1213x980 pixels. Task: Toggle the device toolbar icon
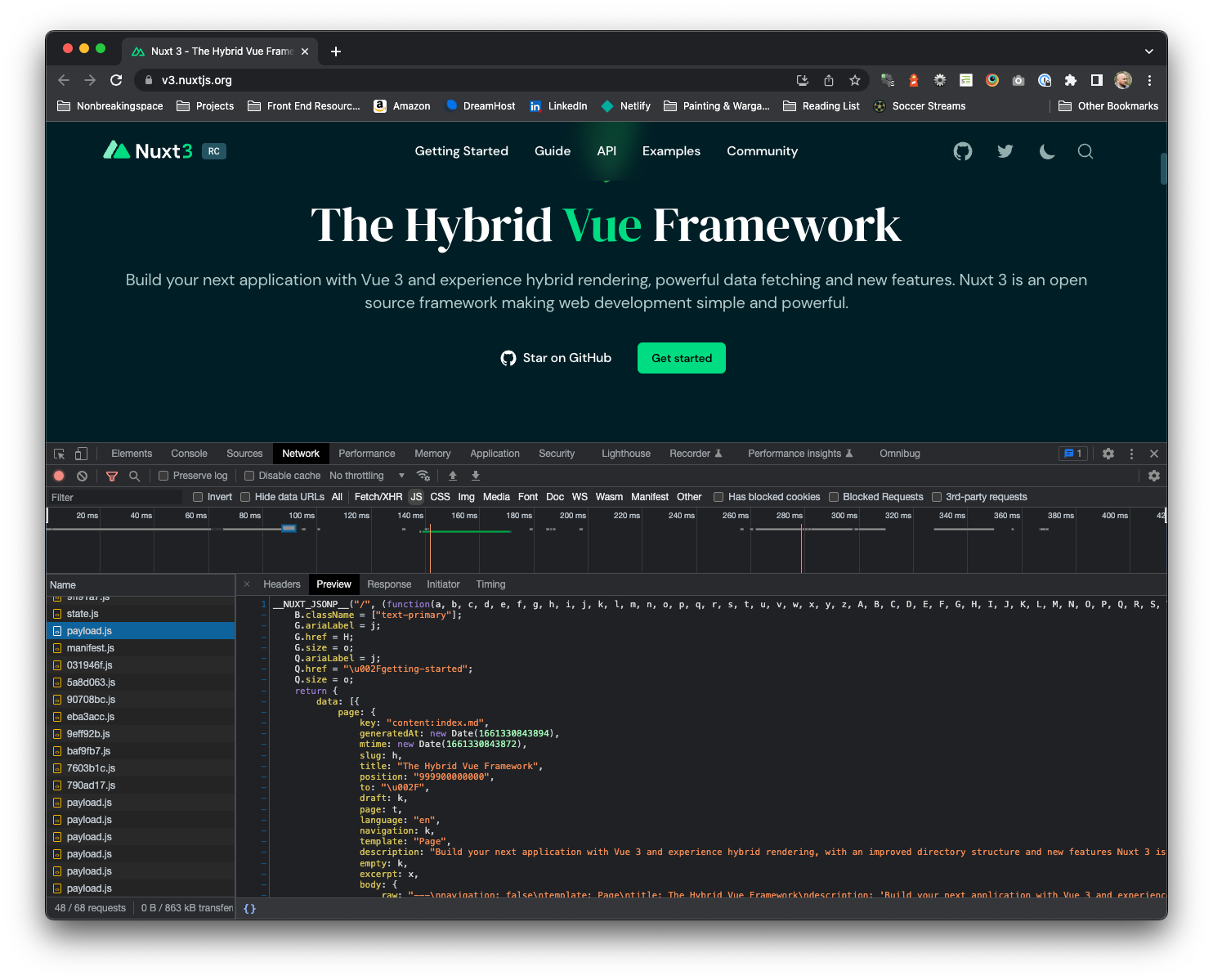pyautogui.click(x=80, y=453)
